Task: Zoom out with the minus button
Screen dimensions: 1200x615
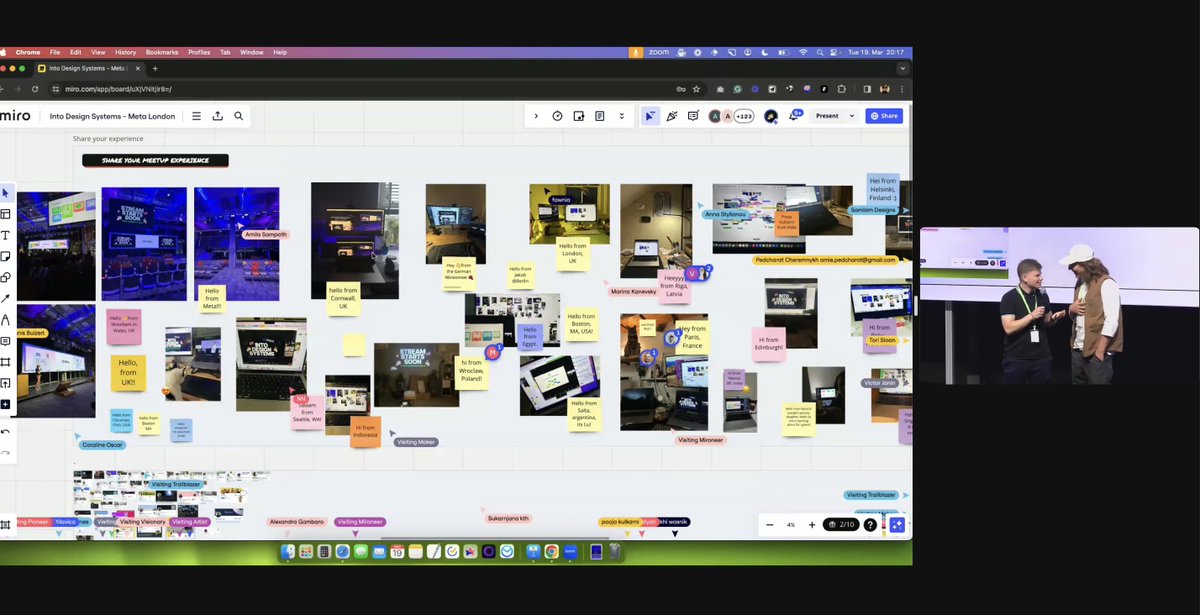Action: pyautogui.click(x=769, y=524)
